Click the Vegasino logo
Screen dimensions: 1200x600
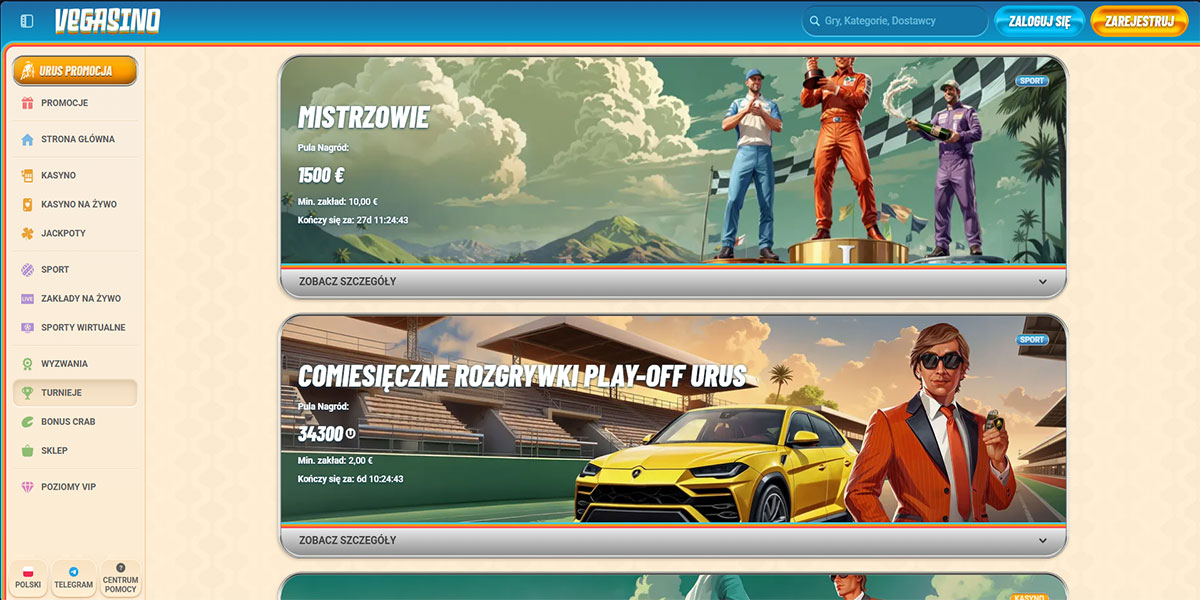(x=107, y=21)
